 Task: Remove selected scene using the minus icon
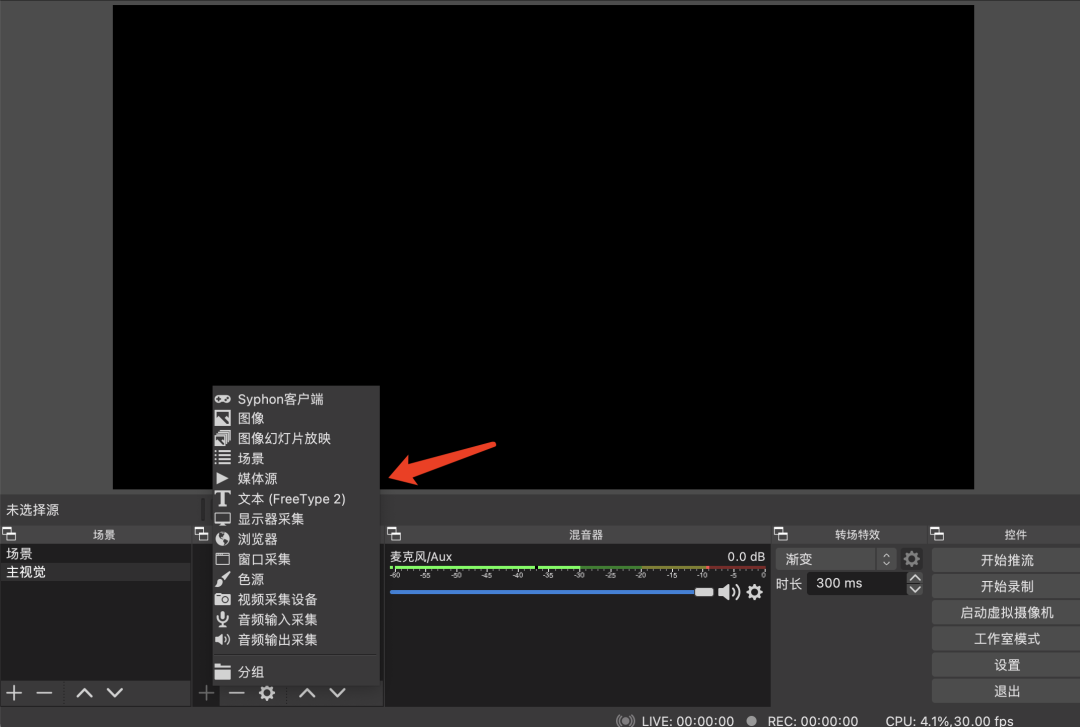point(44,692)
